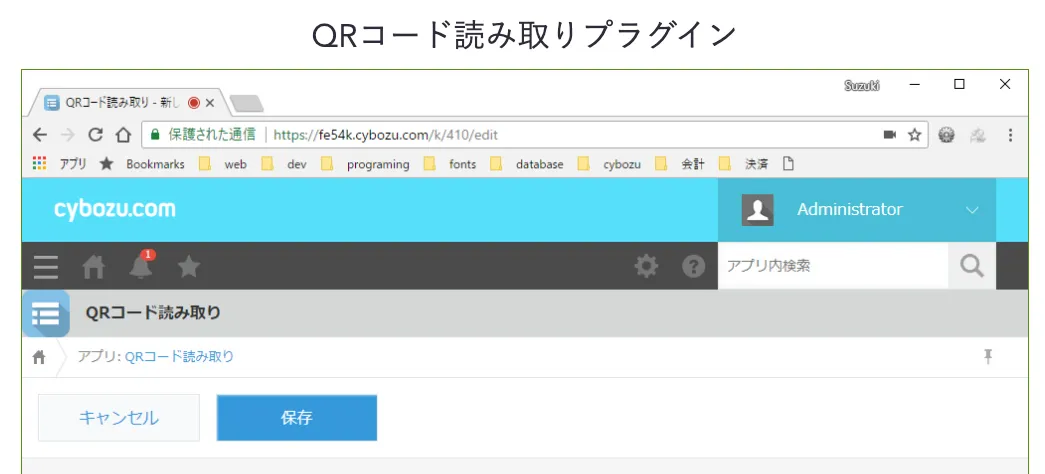Click the pin icon on breadcrumb bar
This screenshot has height=474, width=1045.
[988, 356]
